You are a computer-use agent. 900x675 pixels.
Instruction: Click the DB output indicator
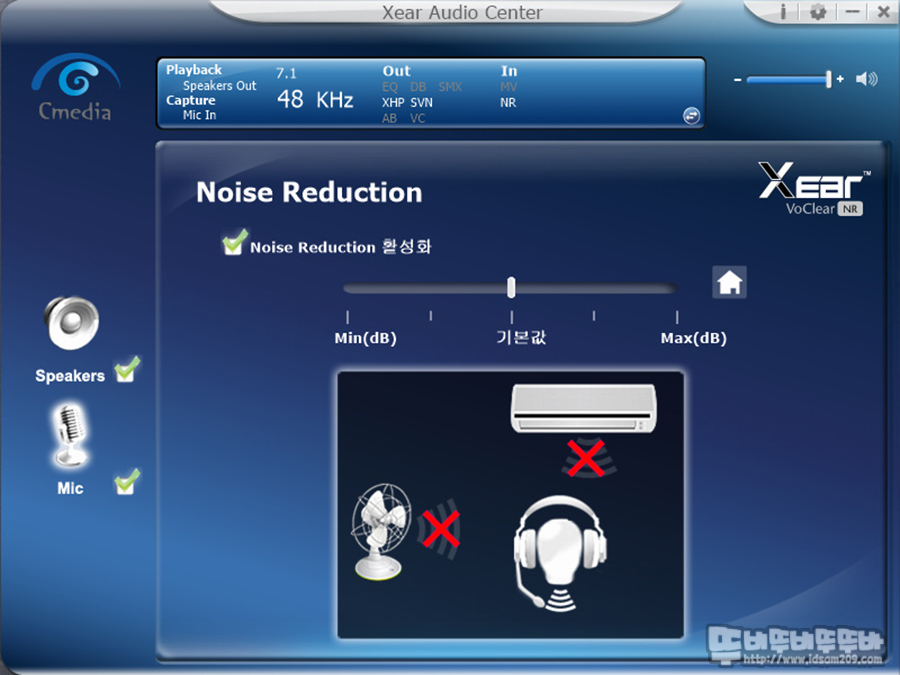418,87
